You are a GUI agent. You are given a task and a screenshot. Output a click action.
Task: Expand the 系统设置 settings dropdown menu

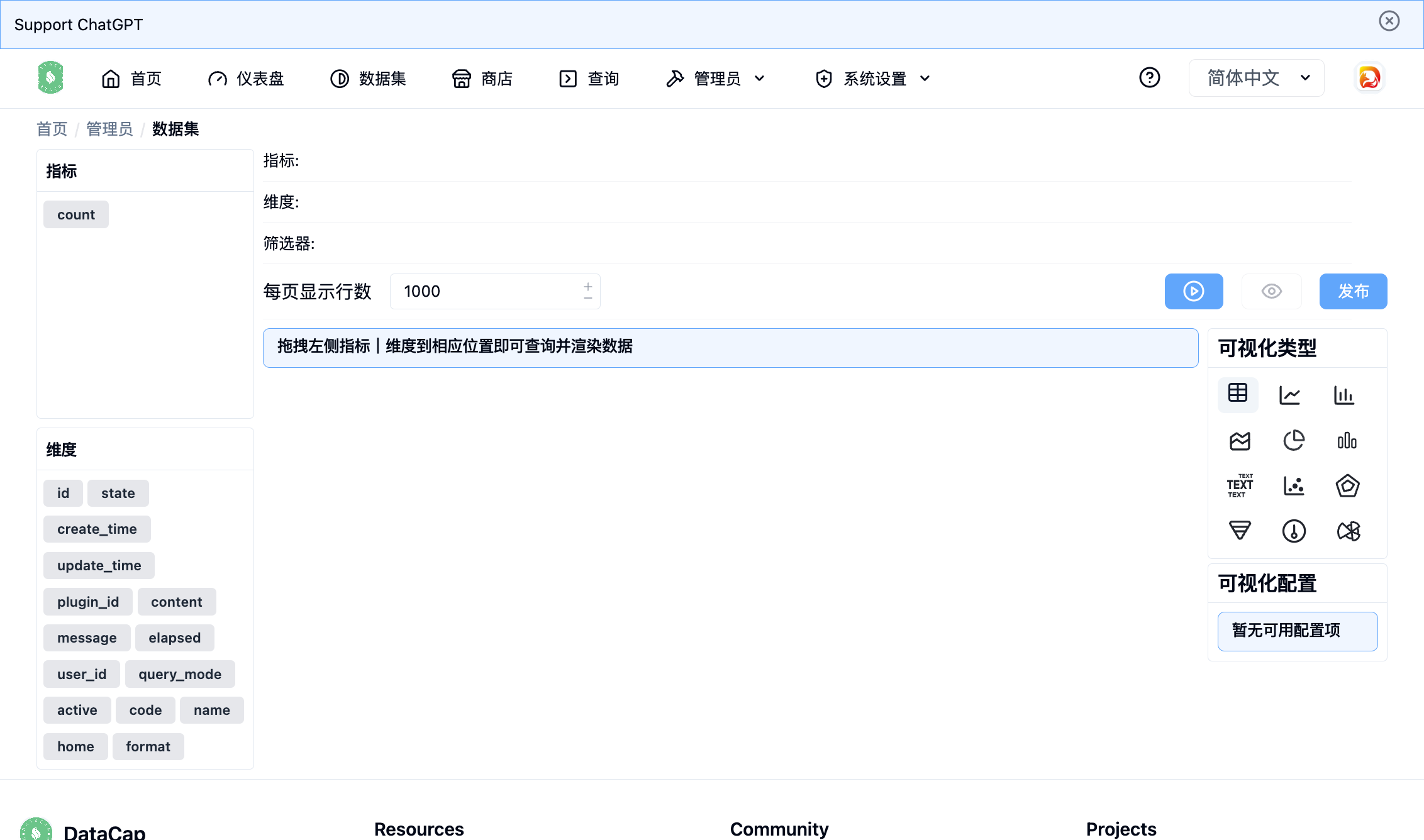coord(872,79)
